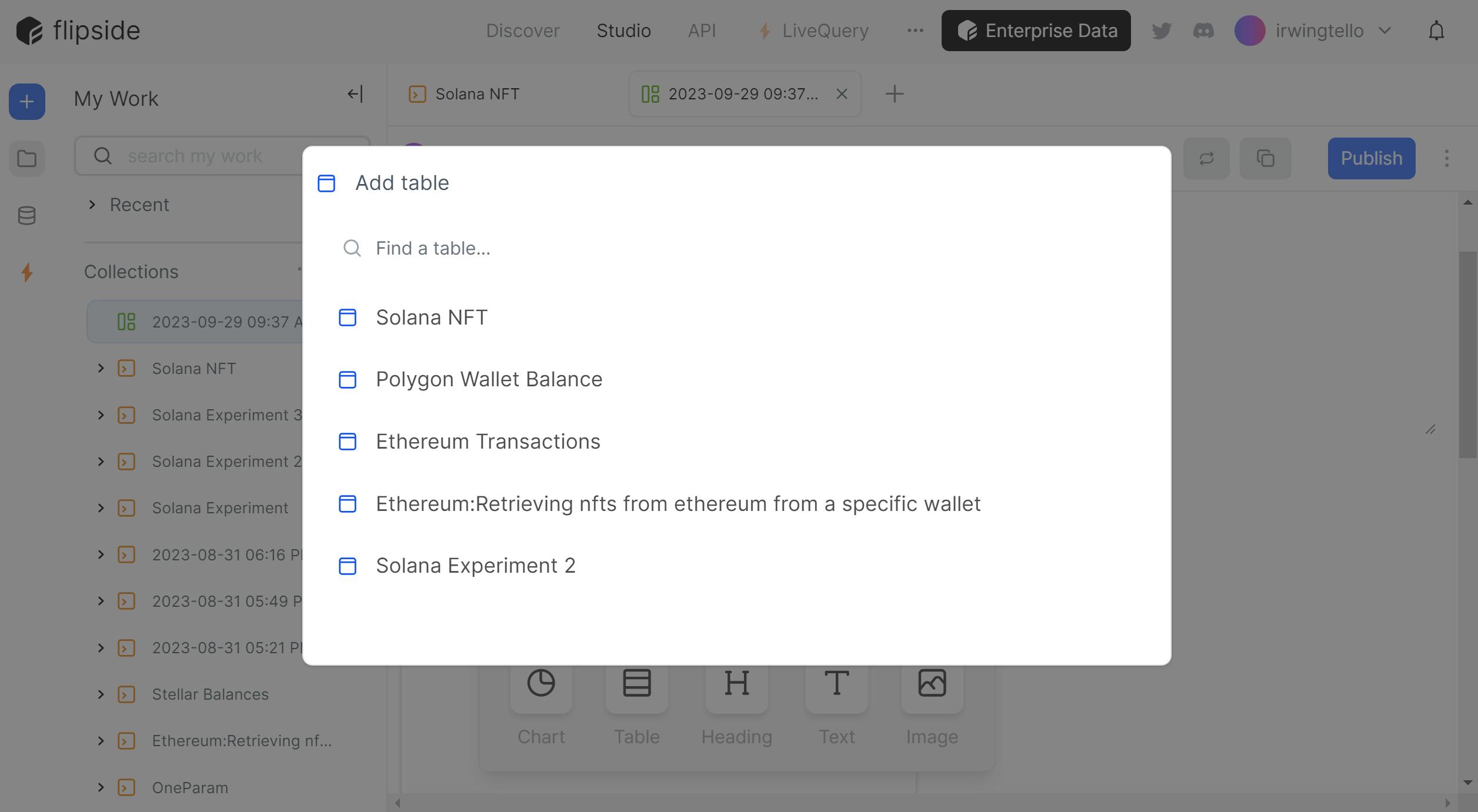Go to Studio
The width and height of the screenshot is (1478, 812).
coord(623,31)
